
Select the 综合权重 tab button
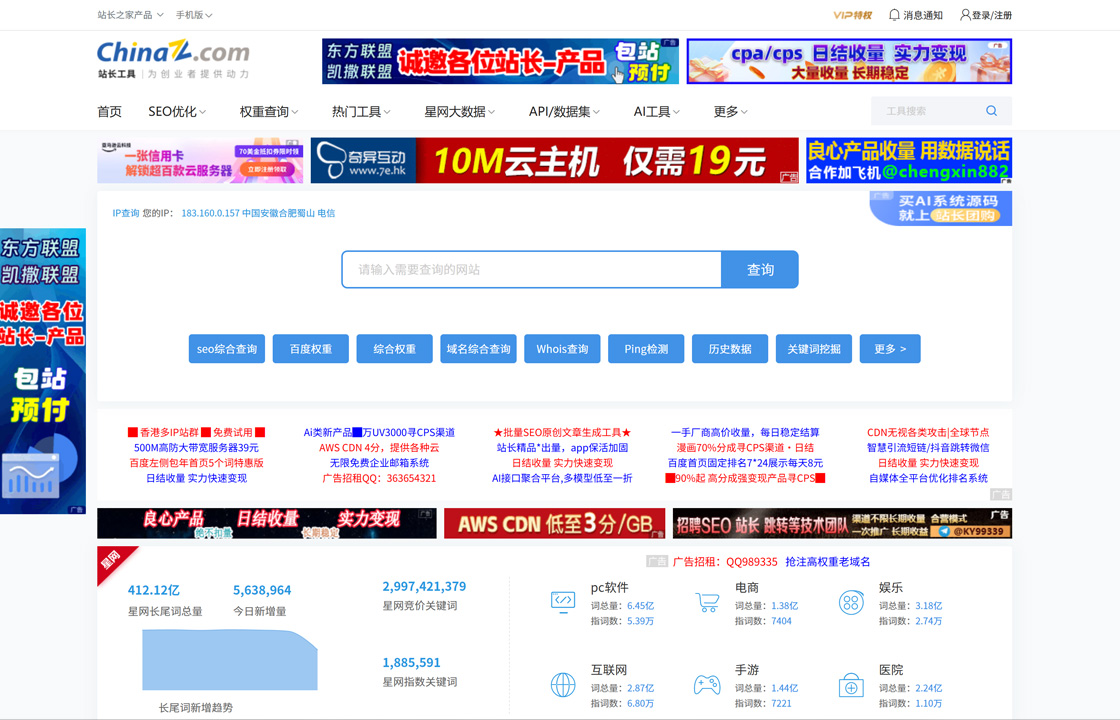[x=394, y=349]
